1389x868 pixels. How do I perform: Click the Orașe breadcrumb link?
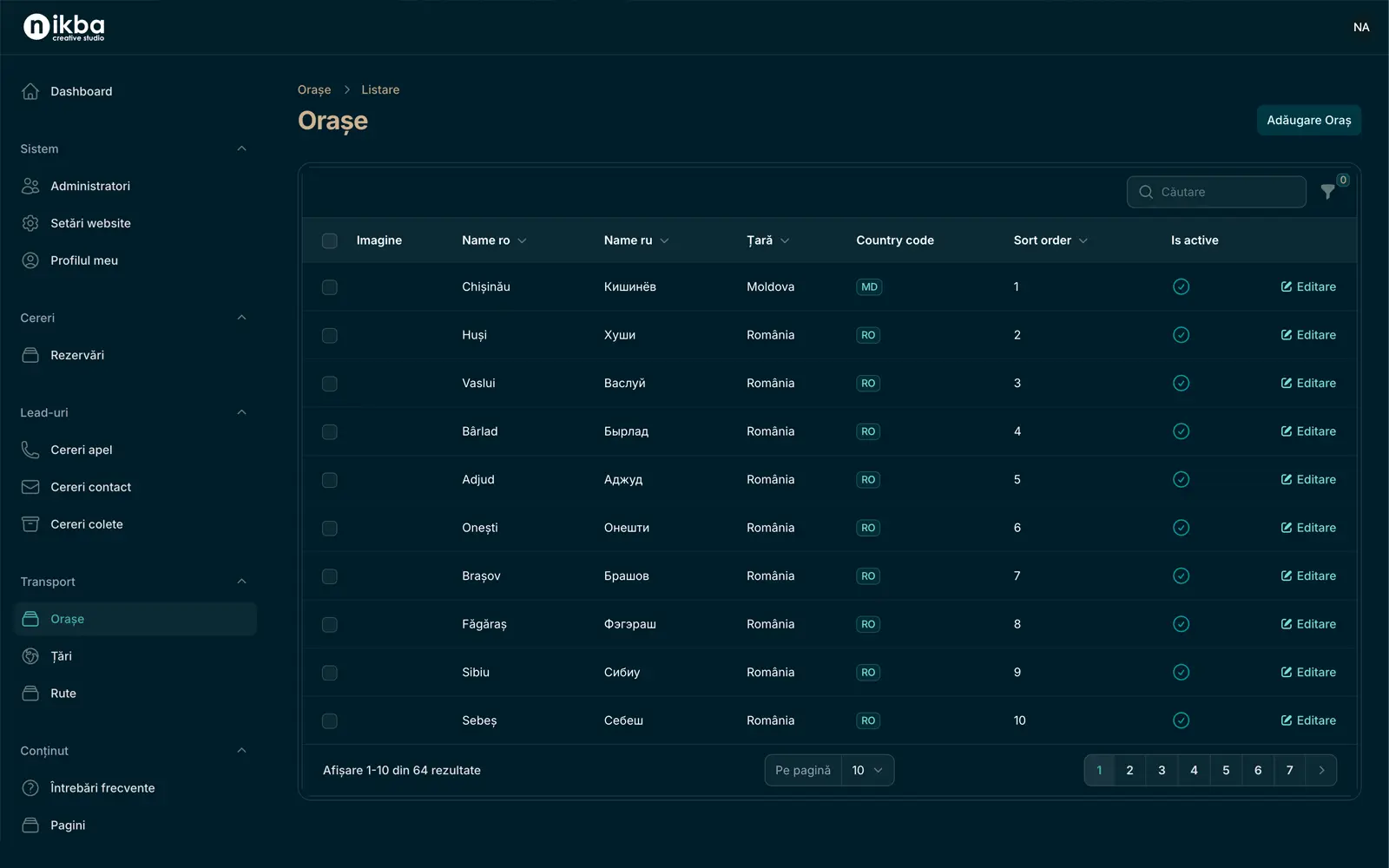(x=314, y=89)
